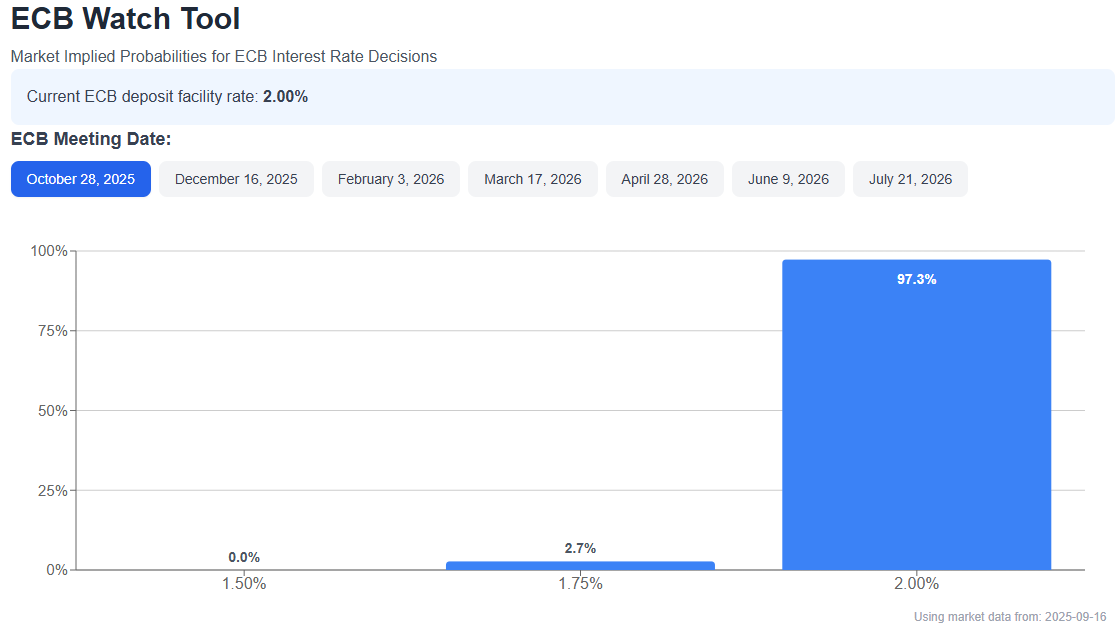Click the 1.75% x-axis label

coord(580,584)
